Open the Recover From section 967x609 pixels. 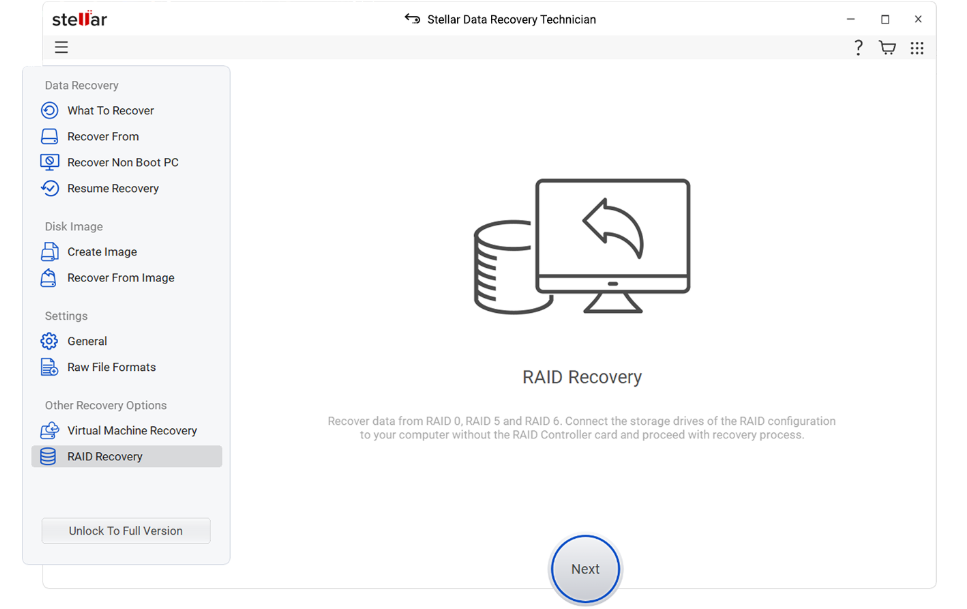(x=103, y=136)
